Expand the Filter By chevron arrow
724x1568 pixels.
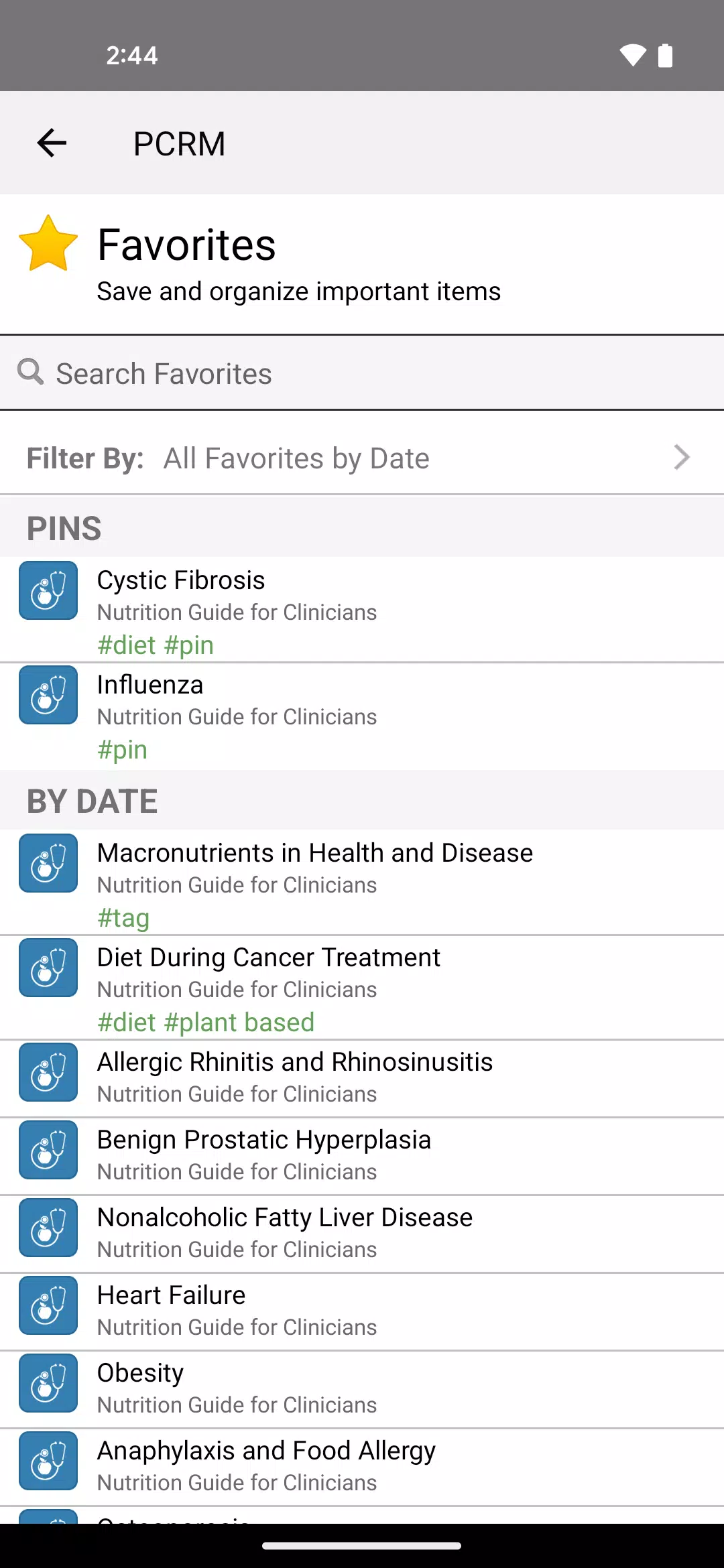[682, 458]
